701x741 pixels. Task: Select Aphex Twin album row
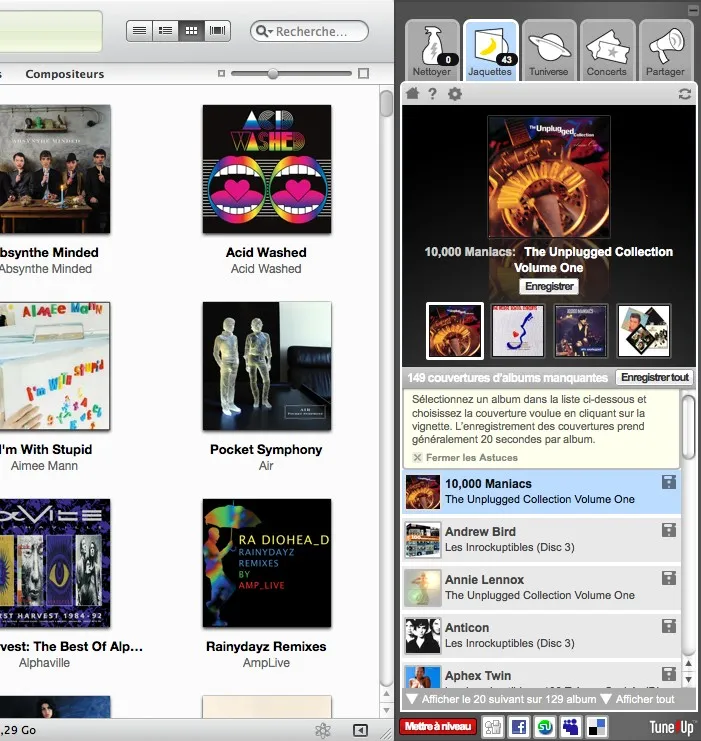[x=542, y=675]
